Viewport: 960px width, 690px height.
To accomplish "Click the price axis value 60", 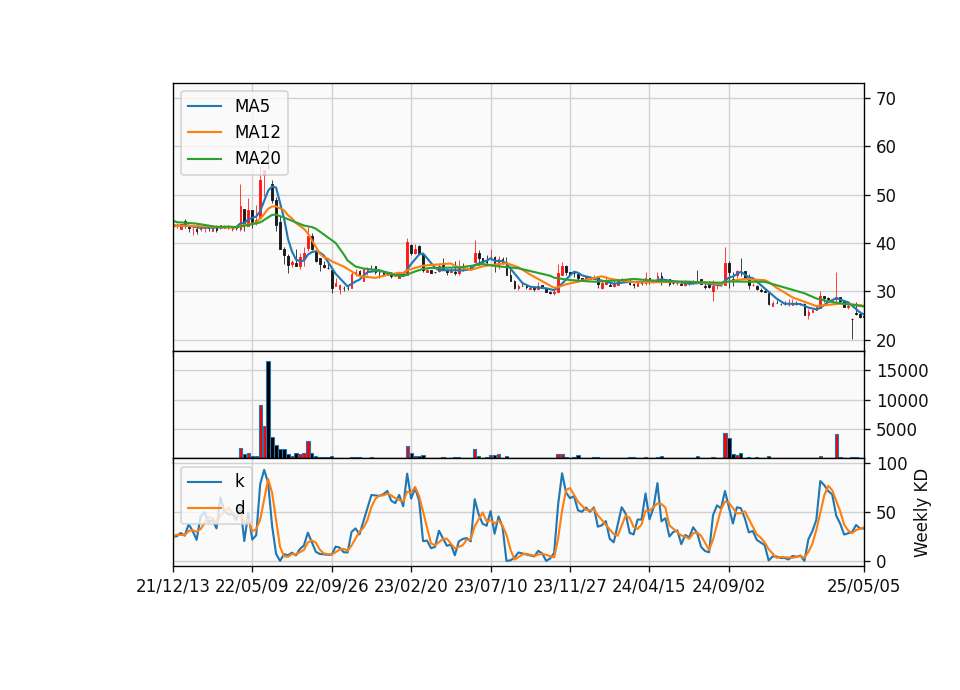I will click(886, 147).
